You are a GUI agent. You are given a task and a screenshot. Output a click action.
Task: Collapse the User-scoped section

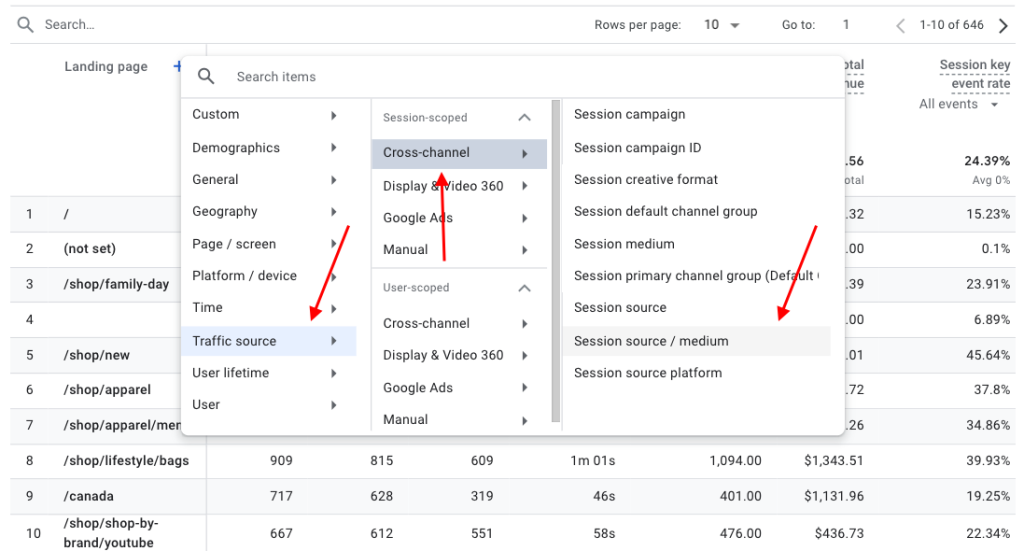pos(524,288)
